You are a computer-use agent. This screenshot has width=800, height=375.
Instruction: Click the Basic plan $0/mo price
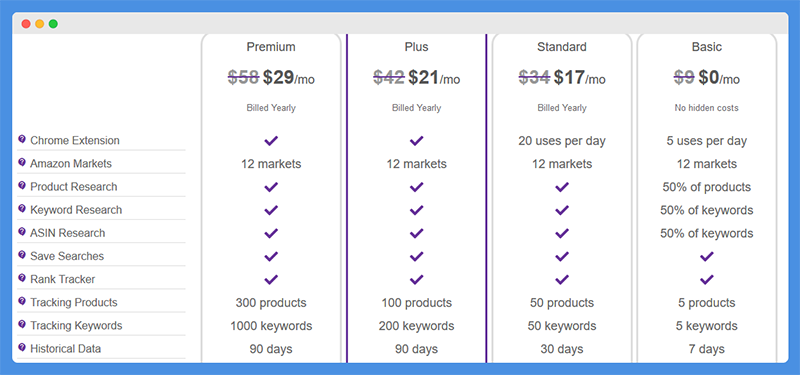click(x=719, y=78)
